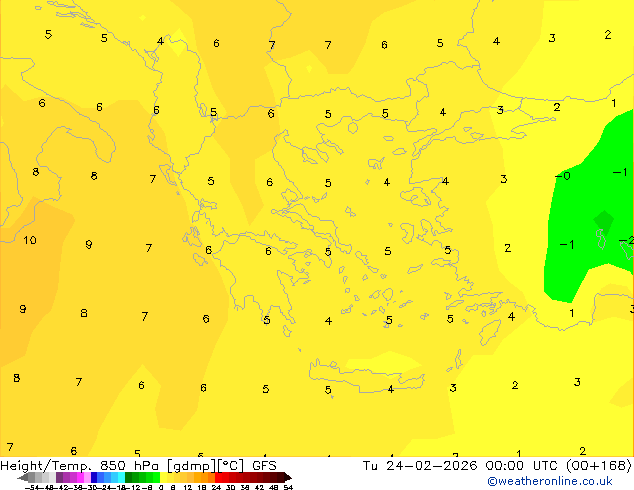Click the (00+168) forecast hour label
The height and width of the screenshot is (490, 634).
(599, 466)
